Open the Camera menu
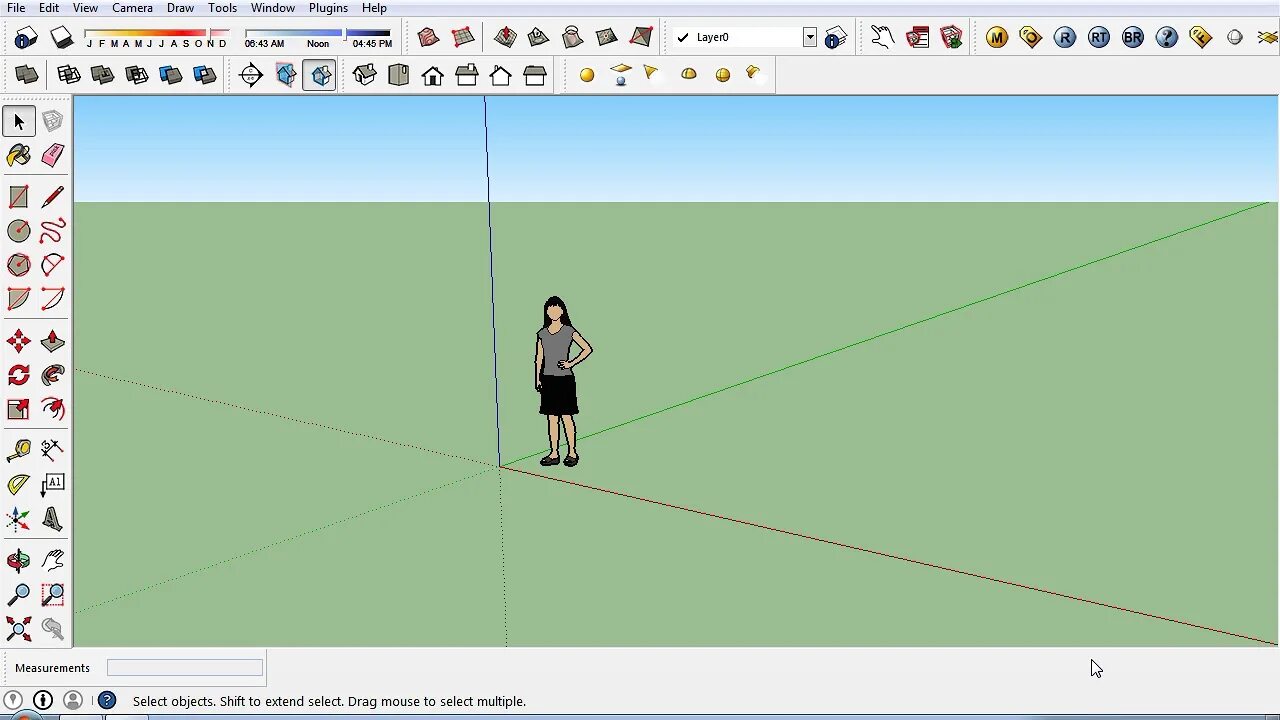This screenshot has width=1280, height=720. tap(132, 8)
